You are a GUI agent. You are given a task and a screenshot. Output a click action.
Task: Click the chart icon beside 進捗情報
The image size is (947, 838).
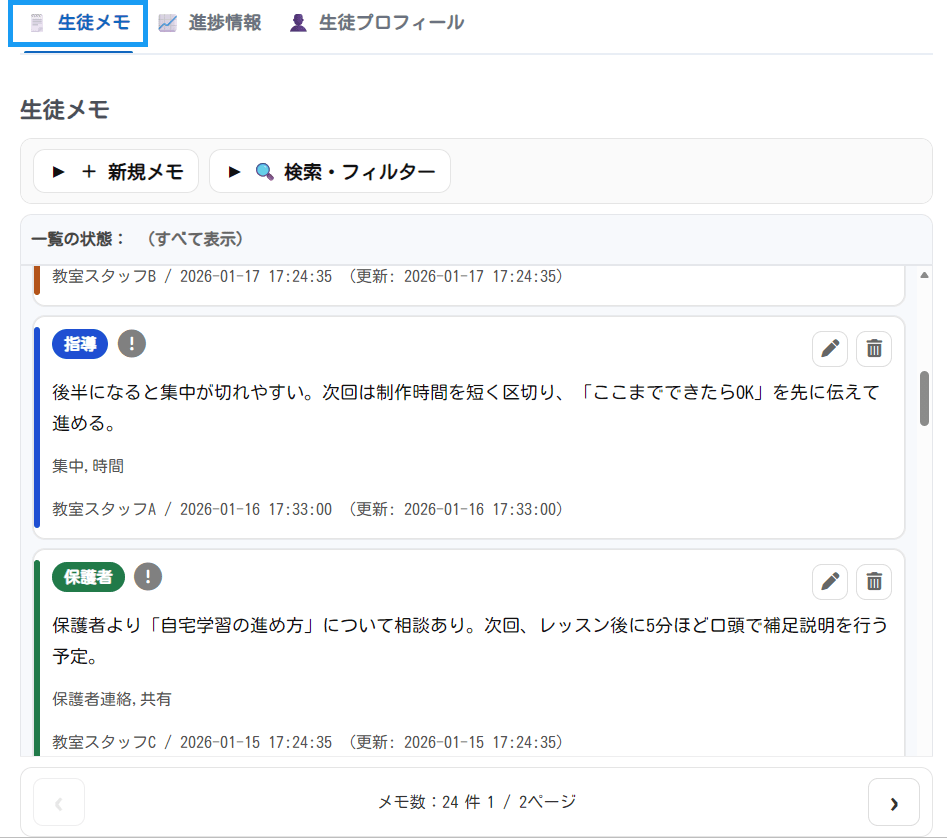(x=168, y=23)
